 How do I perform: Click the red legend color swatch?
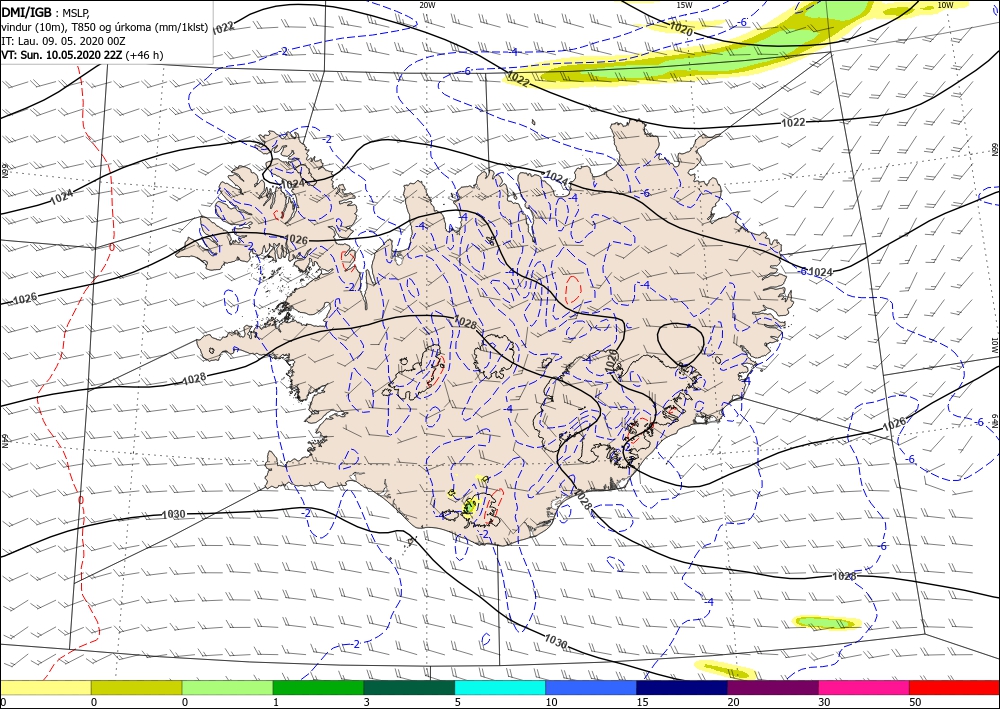[x=954, y=687]
